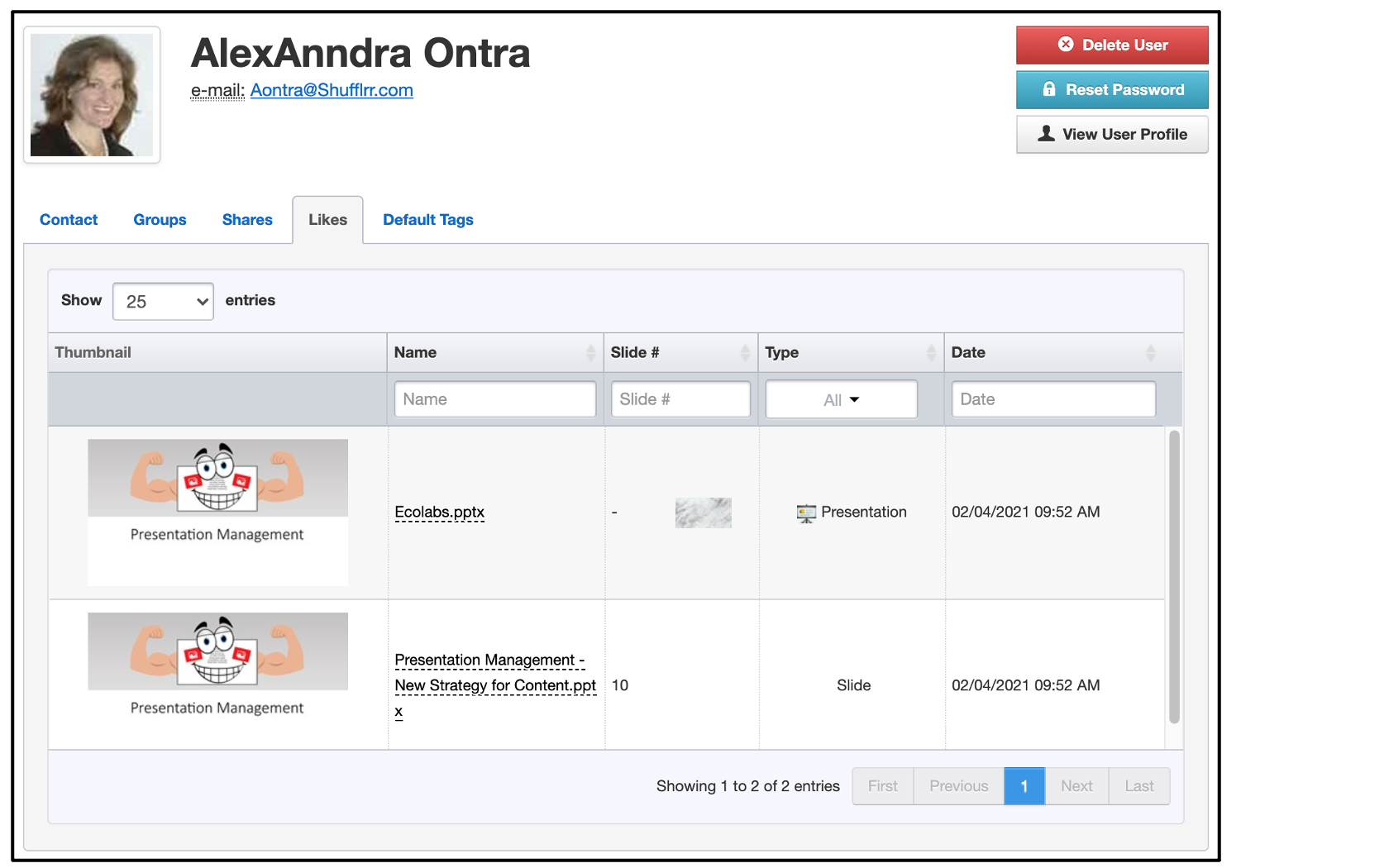Sort table by Slide # column arrows

pyautogui.click(x=745, y=353)
